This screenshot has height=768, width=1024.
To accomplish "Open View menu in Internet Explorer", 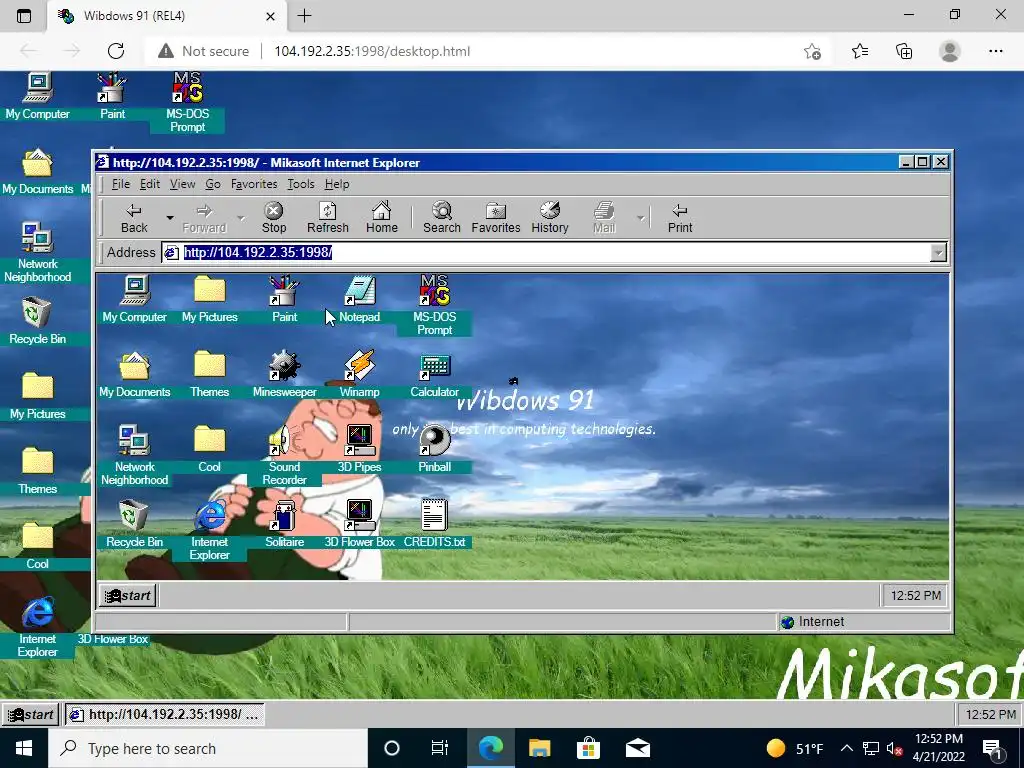I will tap(182, 184).
